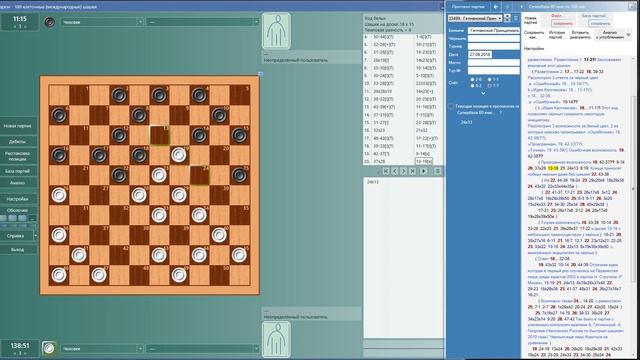640x360 pixels.
Task: Start autoplay with the play arrow button
Action: (x=424, y=171)
